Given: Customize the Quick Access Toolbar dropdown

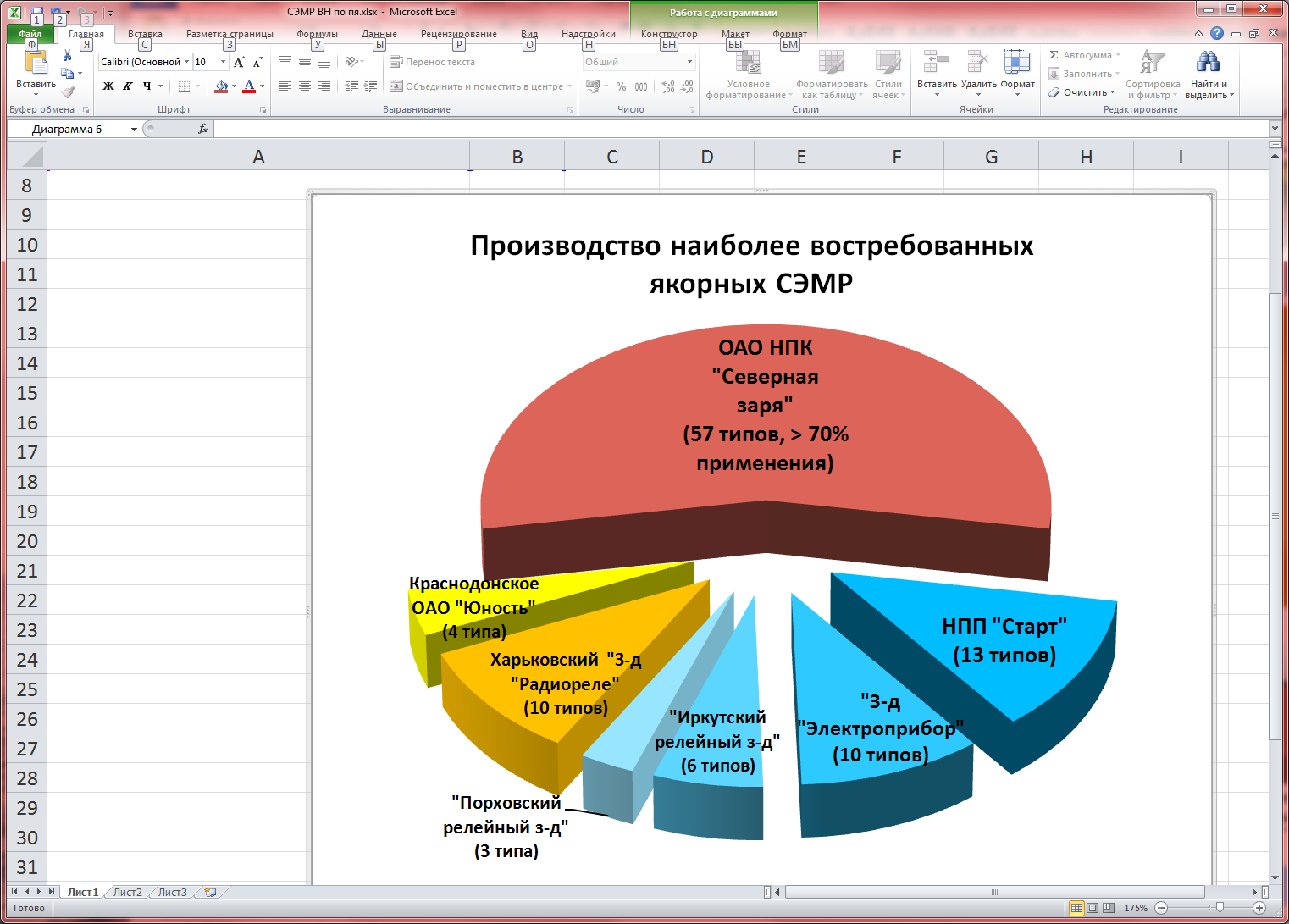Looking at the screenshot, I should point(110,13).
